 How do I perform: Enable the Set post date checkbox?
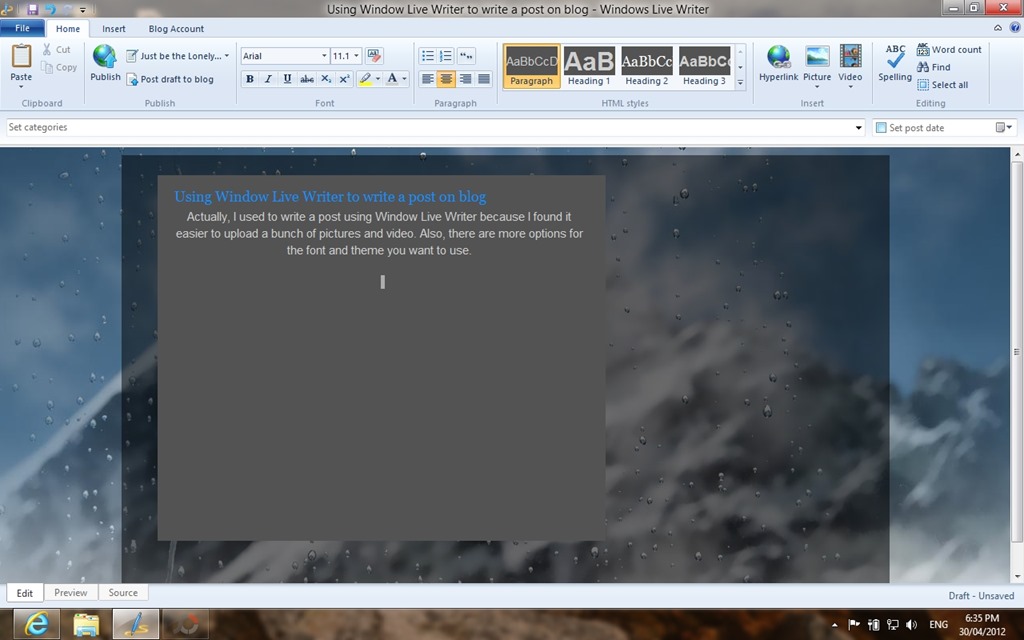(x=881, y=127)
